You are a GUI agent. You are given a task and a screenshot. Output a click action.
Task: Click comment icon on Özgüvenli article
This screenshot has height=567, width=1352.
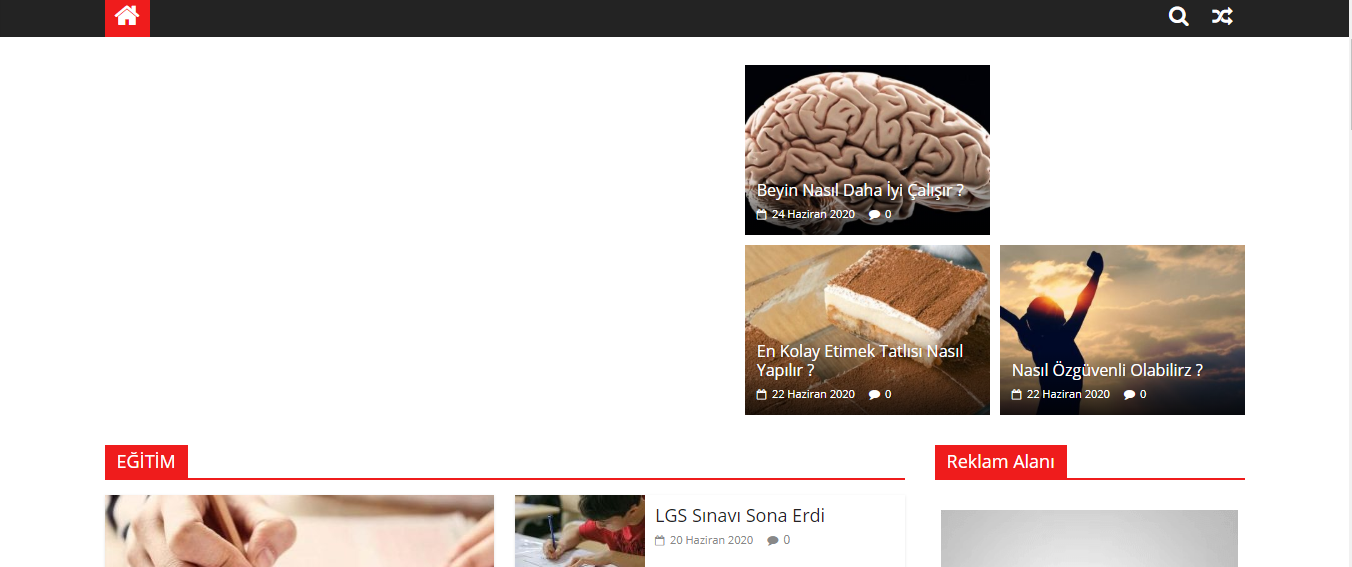1129,394
